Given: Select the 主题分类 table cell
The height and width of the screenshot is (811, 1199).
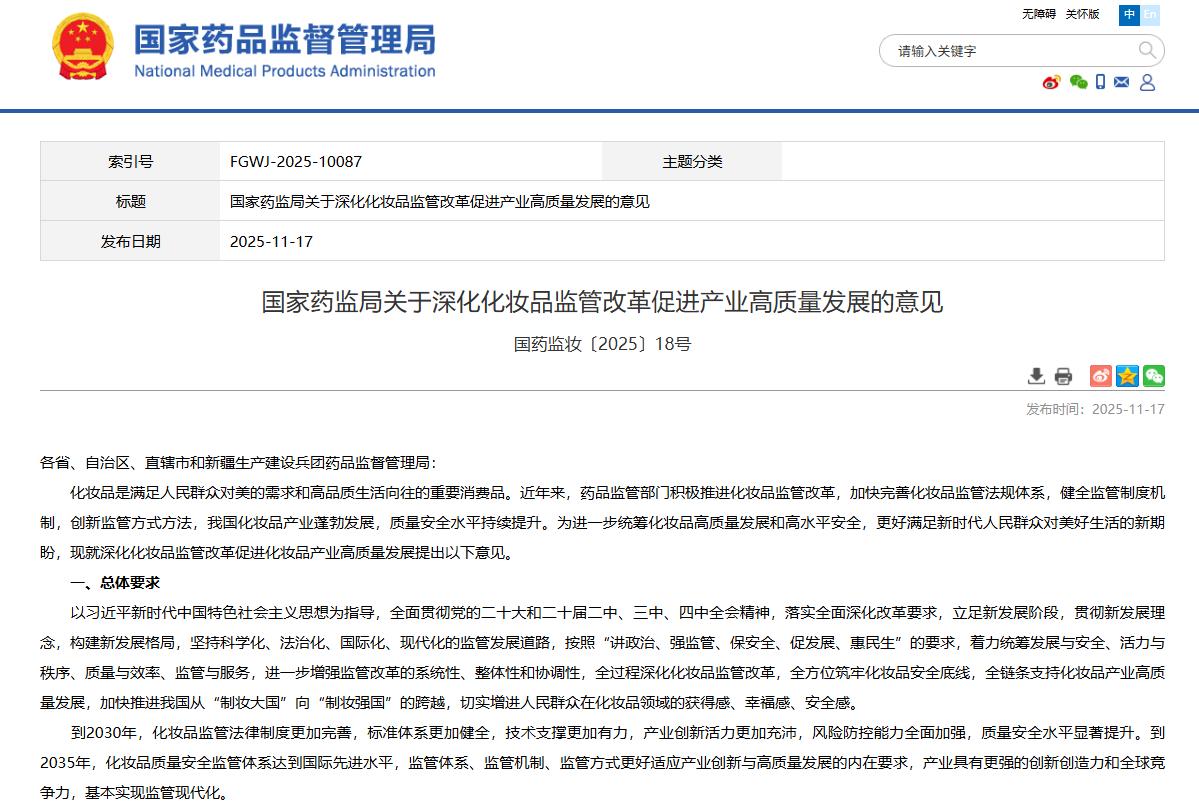Looking at the screenshot, I should (691, 161).
